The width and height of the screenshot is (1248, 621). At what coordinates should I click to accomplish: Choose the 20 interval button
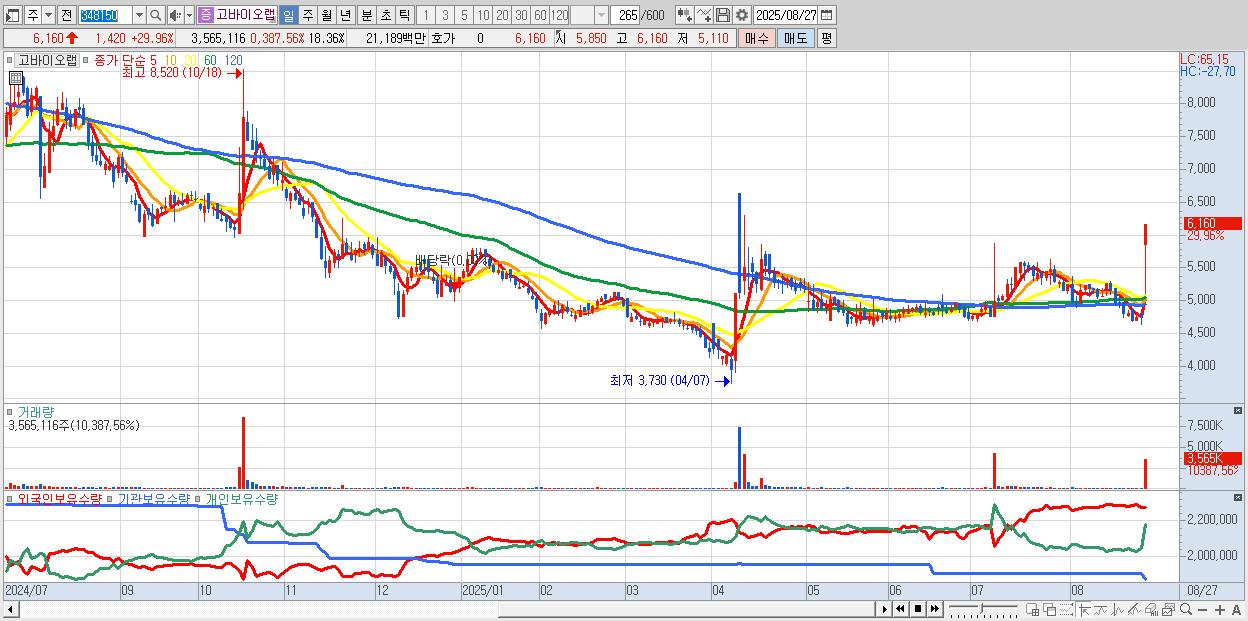[502, 15]
